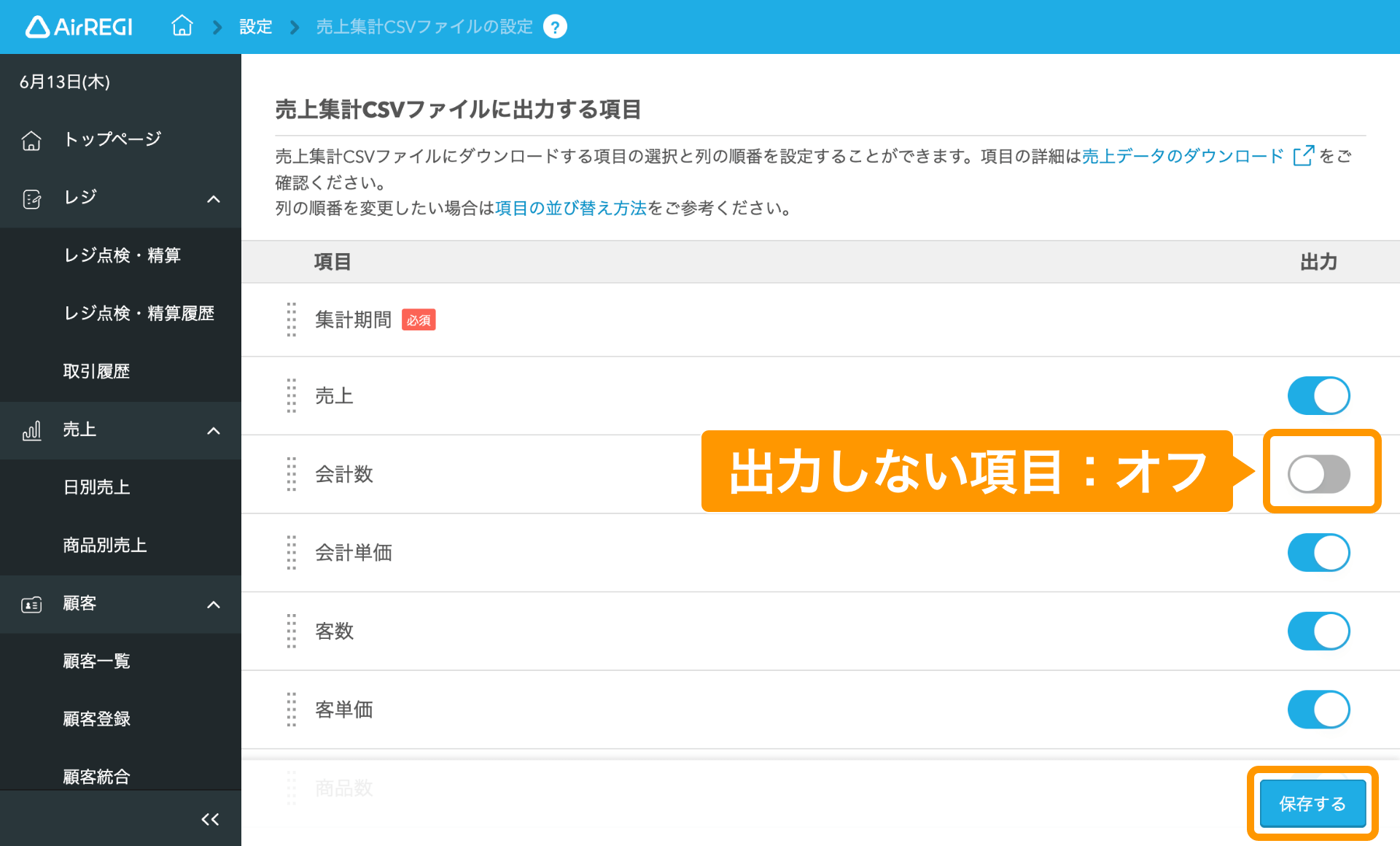
Task: Click the 集計期間 item label
Action: tap(353, 319)
